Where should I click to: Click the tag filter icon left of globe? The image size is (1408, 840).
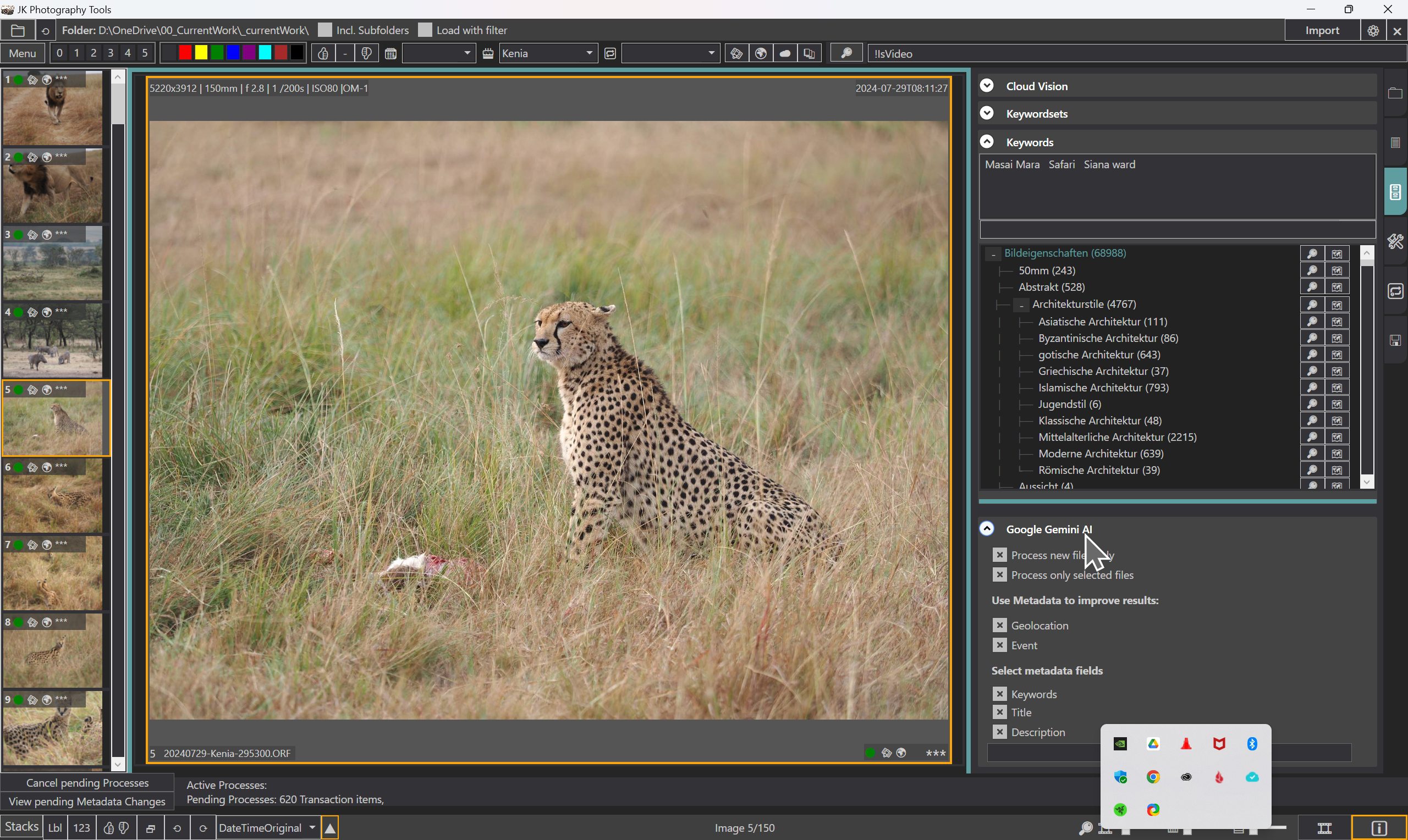pyautogui.click(x=736, y=54)
